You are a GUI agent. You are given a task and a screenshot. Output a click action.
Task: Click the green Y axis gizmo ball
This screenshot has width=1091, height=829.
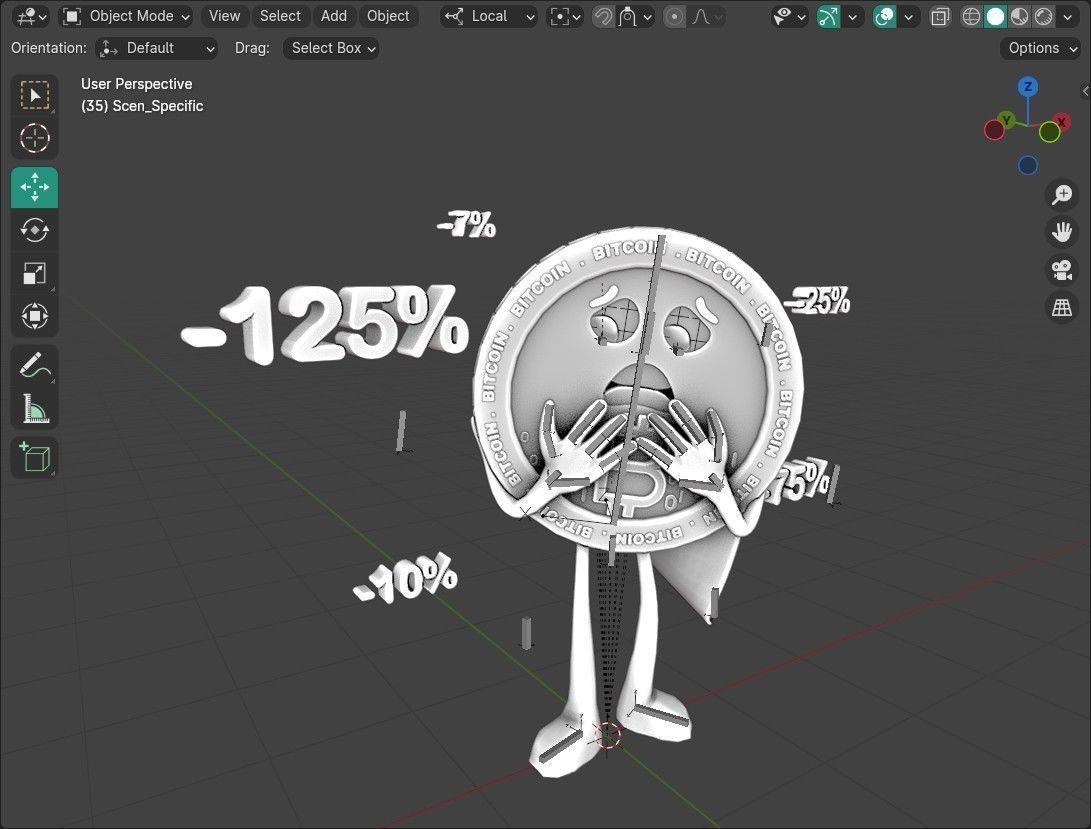1006,120
